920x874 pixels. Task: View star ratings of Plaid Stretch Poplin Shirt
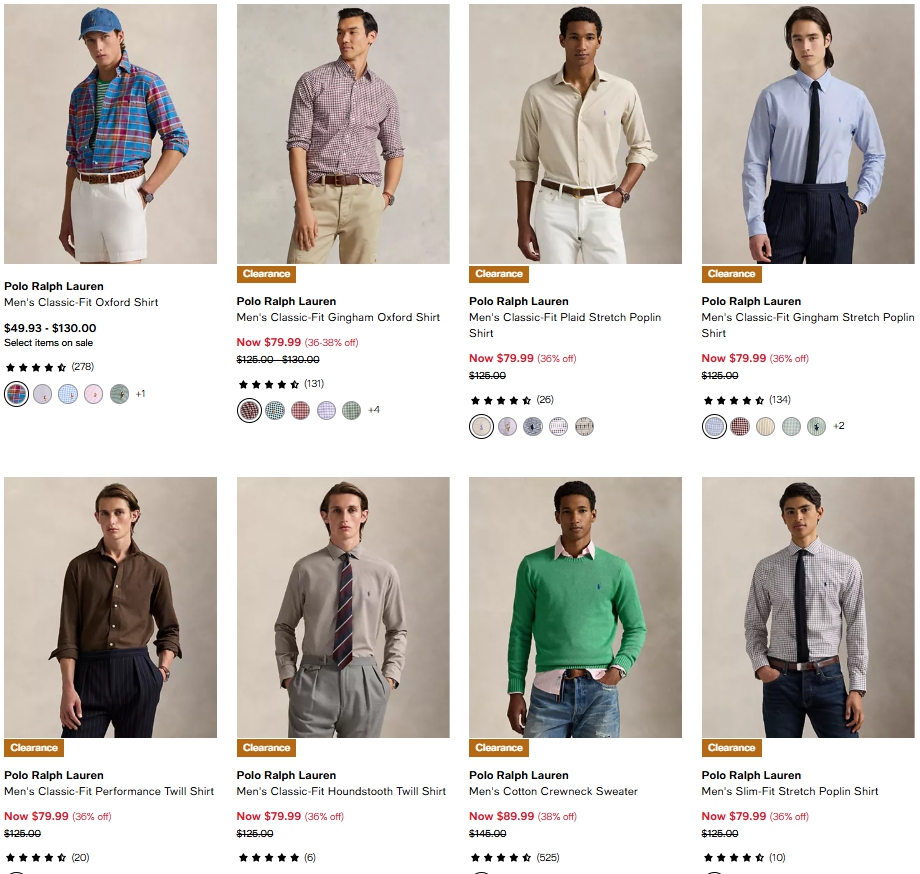(x=501, y=400)
